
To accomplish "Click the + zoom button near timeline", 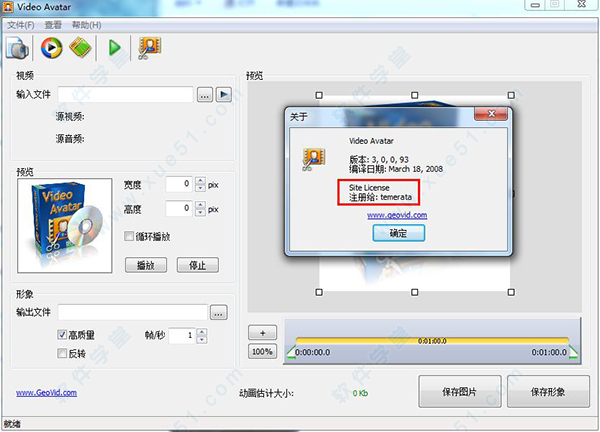I will point(262,333).
